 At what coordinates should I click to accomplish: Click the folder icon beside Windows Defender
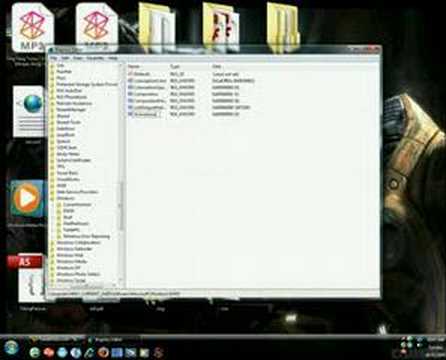(x=52, y=249)
